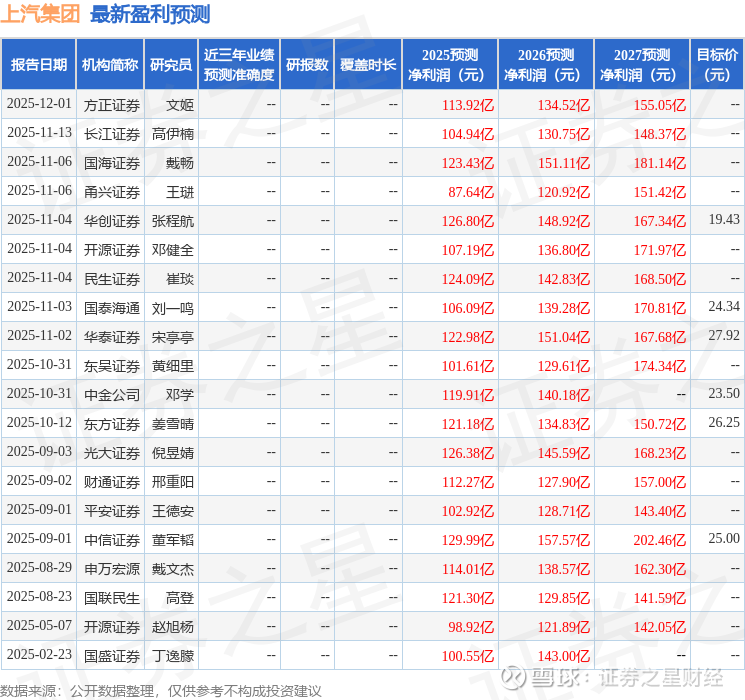Screen dimensions: 745x700
Task: Click the 数据来源 disclaimer footer text
Action: coord(161,690)
